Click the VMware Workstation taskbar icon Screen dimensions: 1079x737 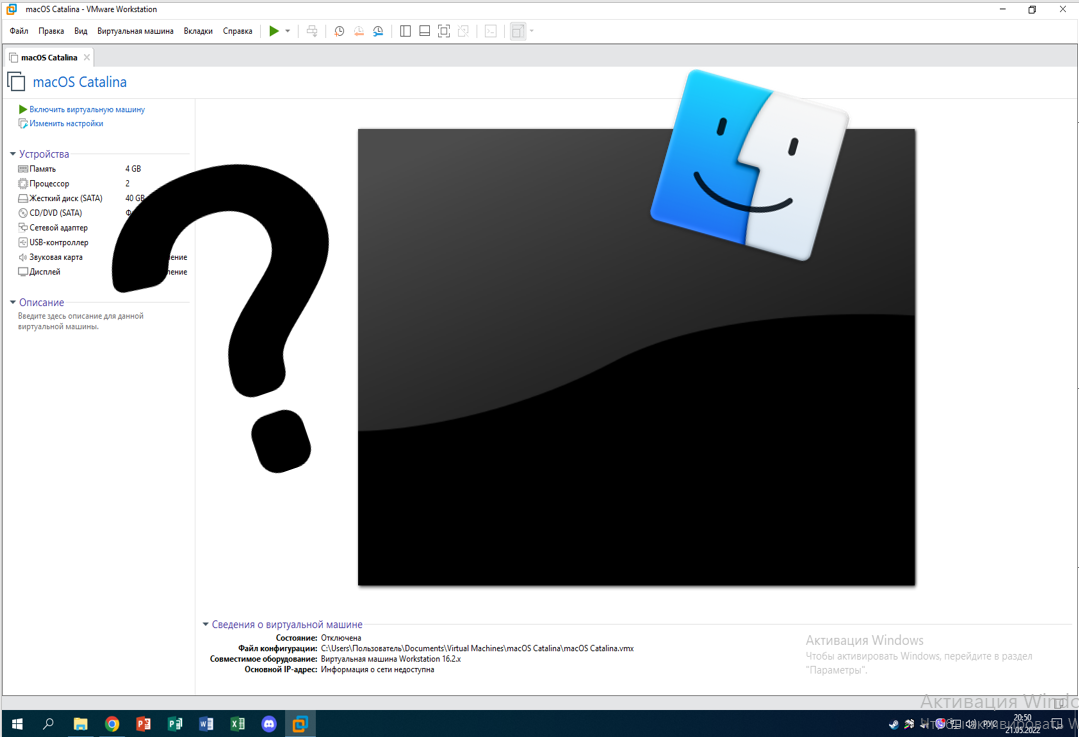[x=300, y=724]
